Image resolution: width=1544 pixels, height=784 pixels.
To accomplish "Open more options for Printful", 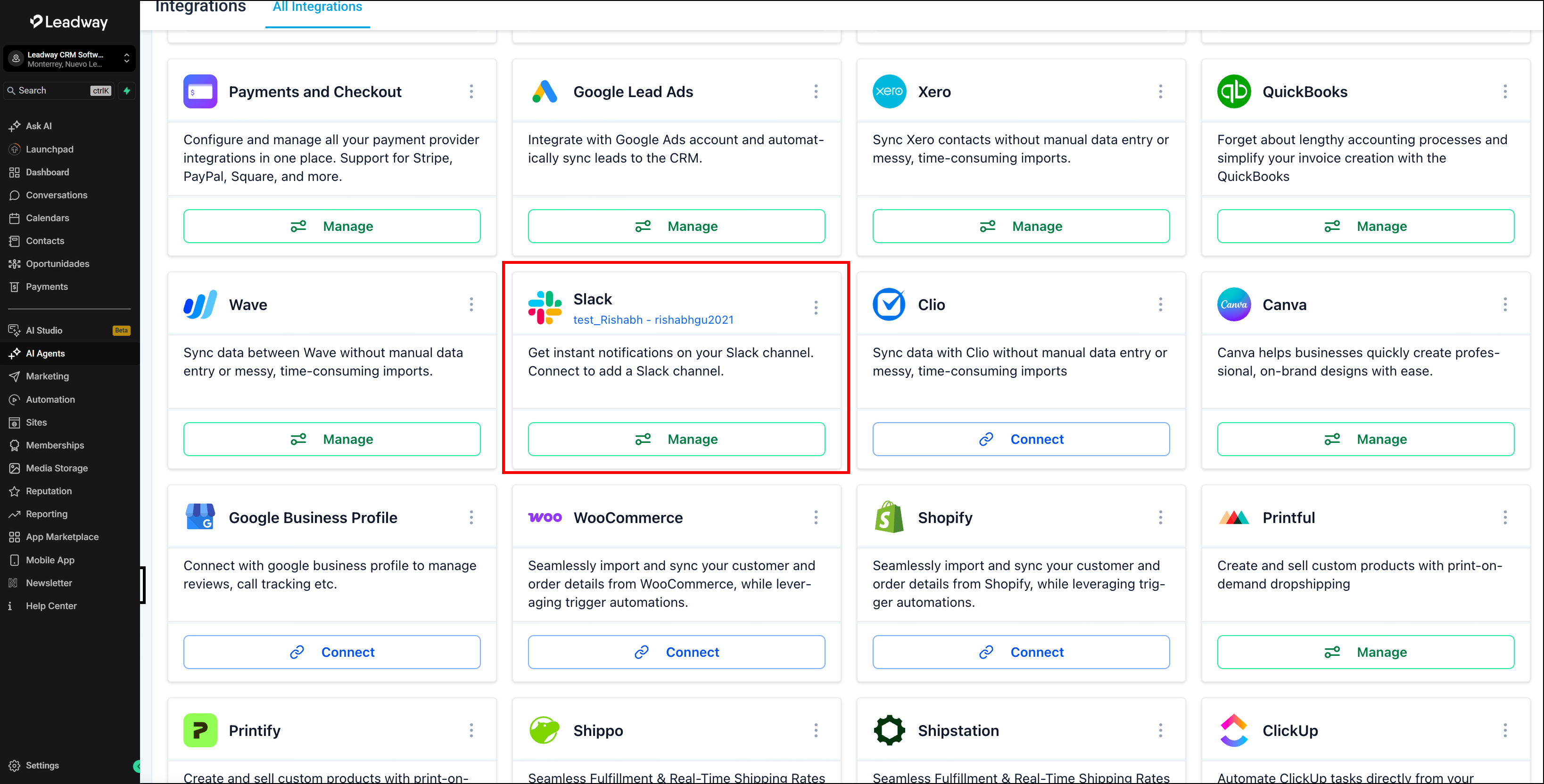I will pyautogui.click(x=1505, y=517).
